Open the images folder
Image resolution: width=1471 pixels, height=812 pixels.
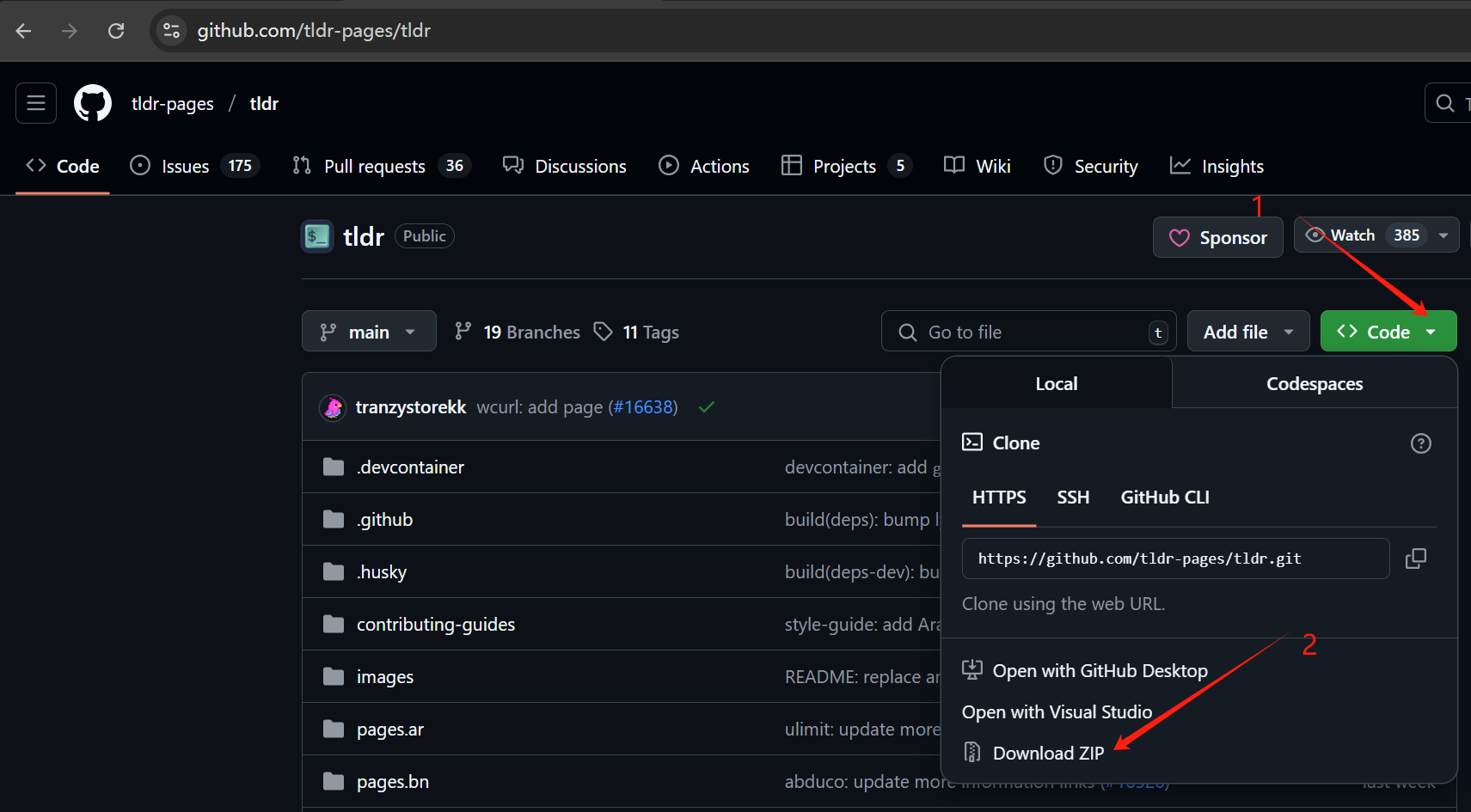pyautogui.click(x=385, y=676)
